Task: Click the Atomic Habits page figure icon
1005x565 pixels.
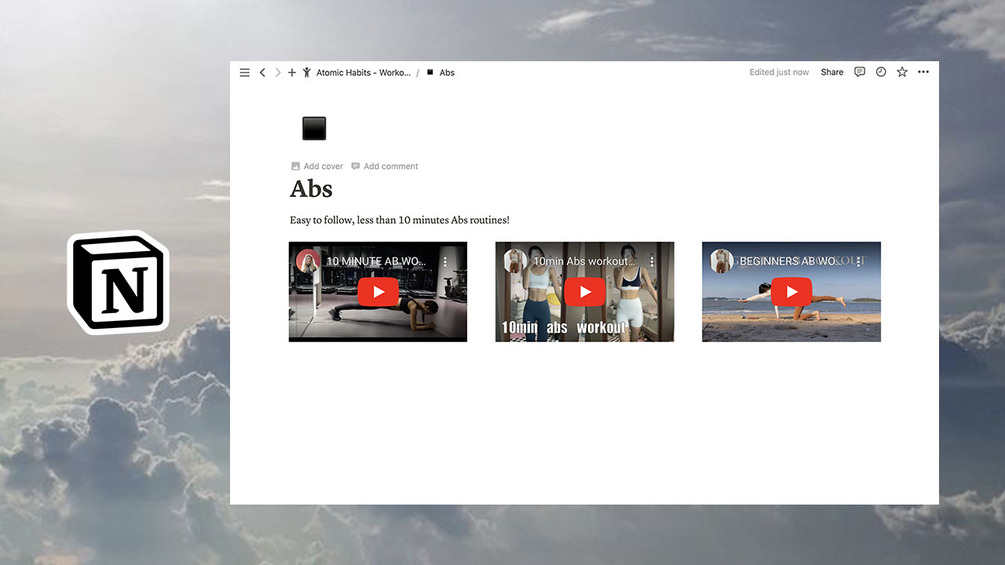Action: coord(307,72)
